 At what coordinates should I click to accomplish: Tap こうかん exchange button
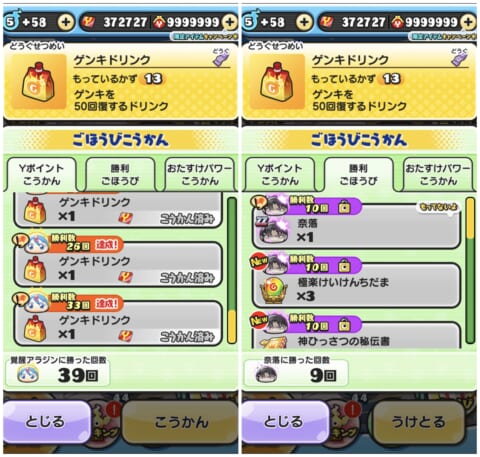click(181, 422)
